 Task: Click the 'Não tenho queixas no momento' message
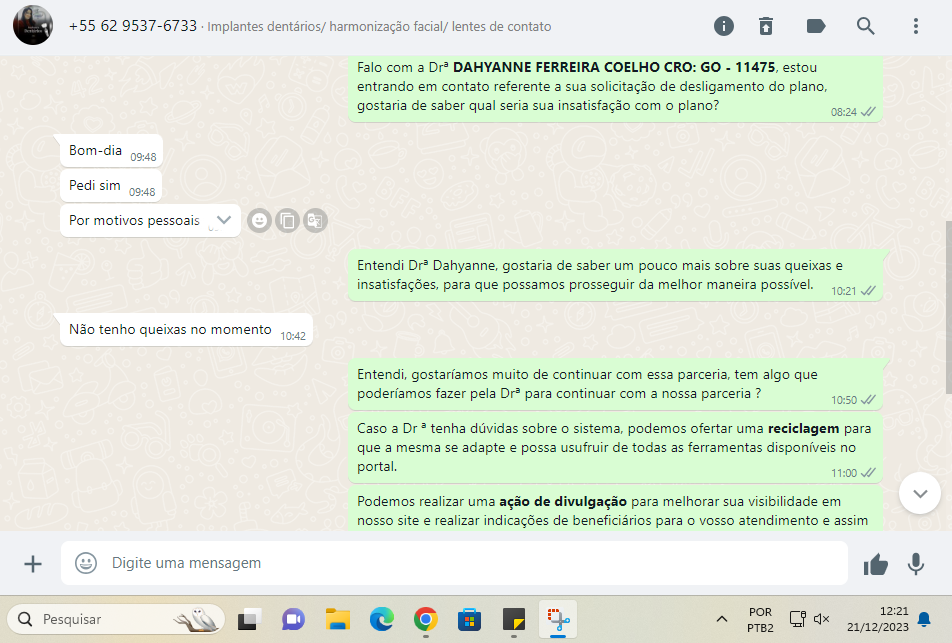[186, 330]
